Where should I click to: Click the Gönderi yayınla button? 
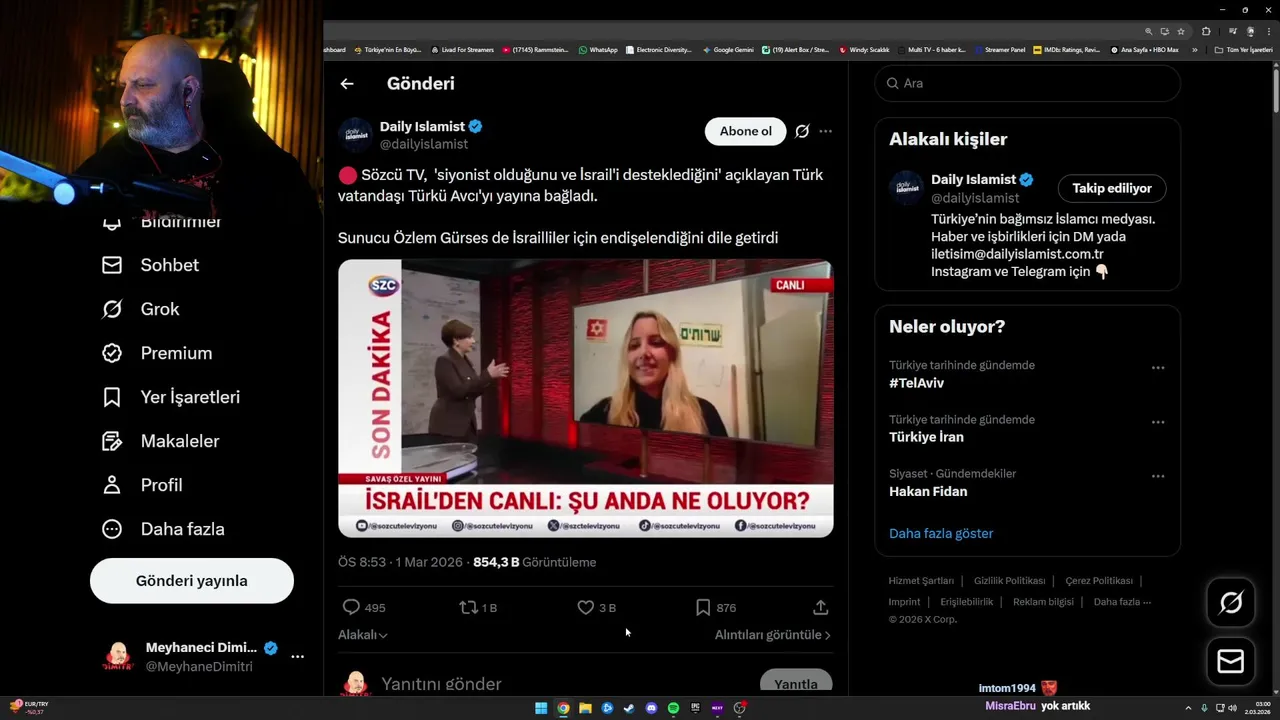point(192,581)
